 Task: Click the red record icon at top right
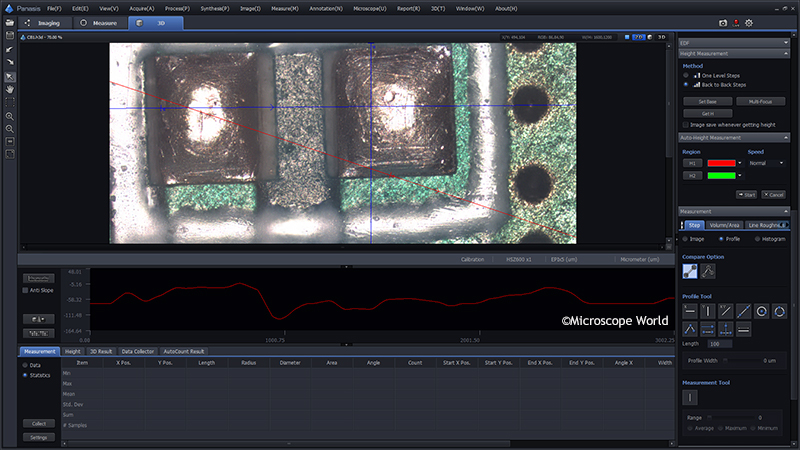click(x=736, y=23)
